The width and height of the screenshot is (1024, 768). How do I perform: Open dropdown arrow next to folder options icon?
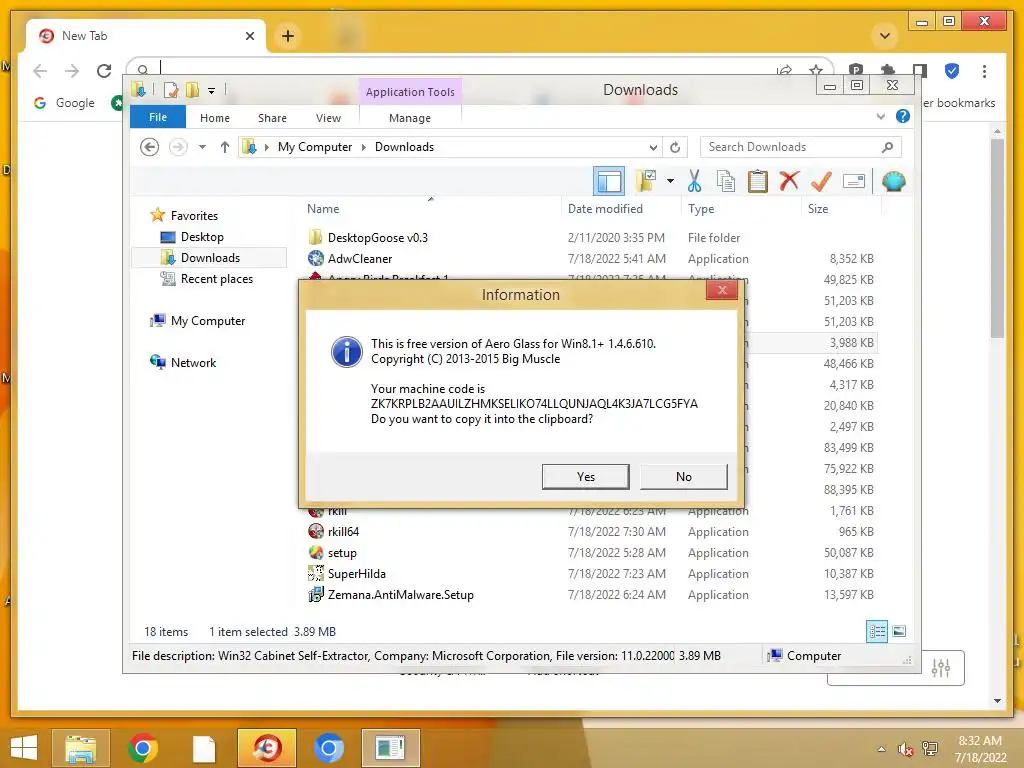[670, 181]
